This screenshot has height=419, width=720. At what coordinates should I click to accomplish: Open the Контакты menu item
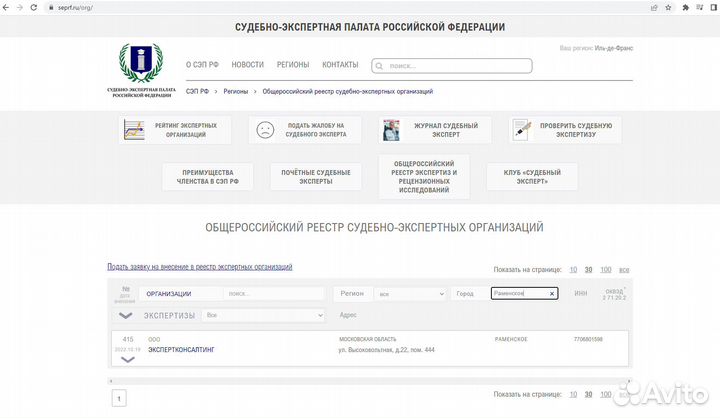pyautogui.click(x=340, y=65)
